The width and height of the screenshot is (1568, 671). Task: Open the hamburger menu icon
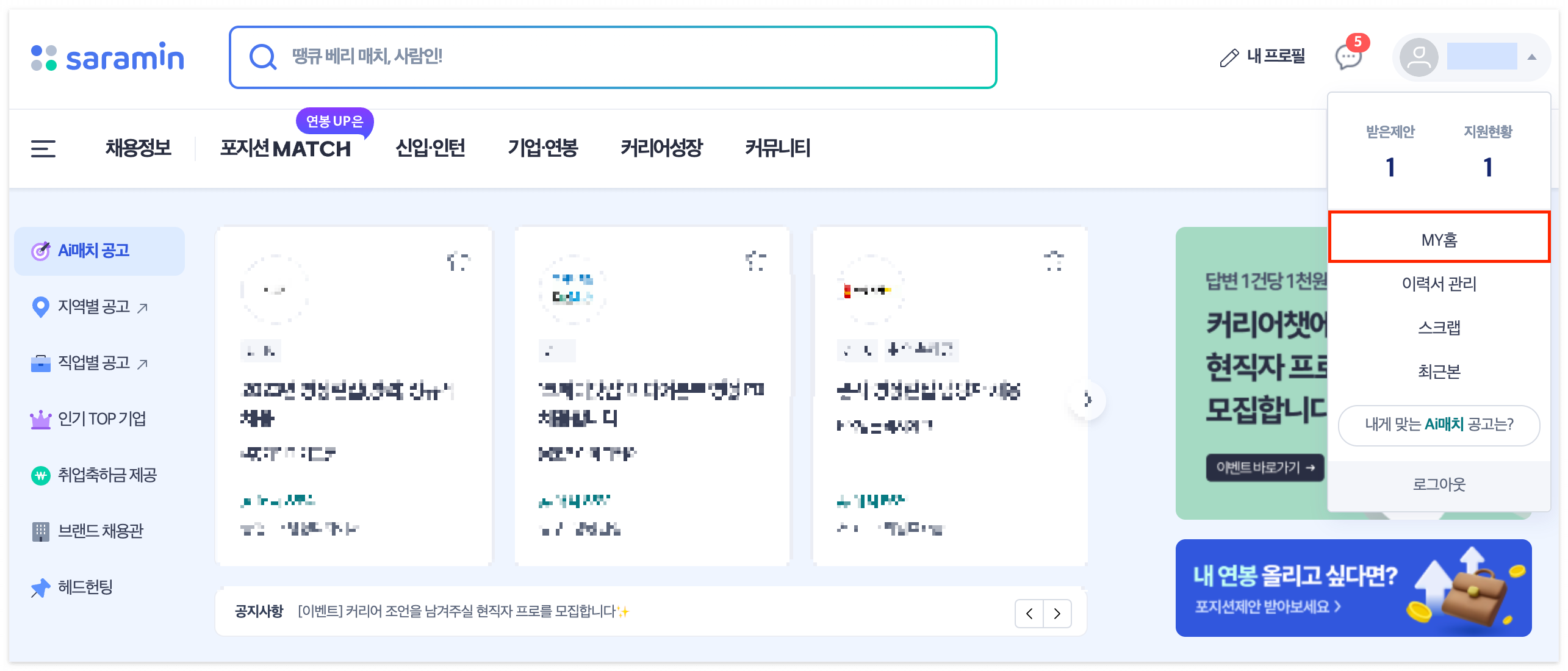click(x=43, y=148)
